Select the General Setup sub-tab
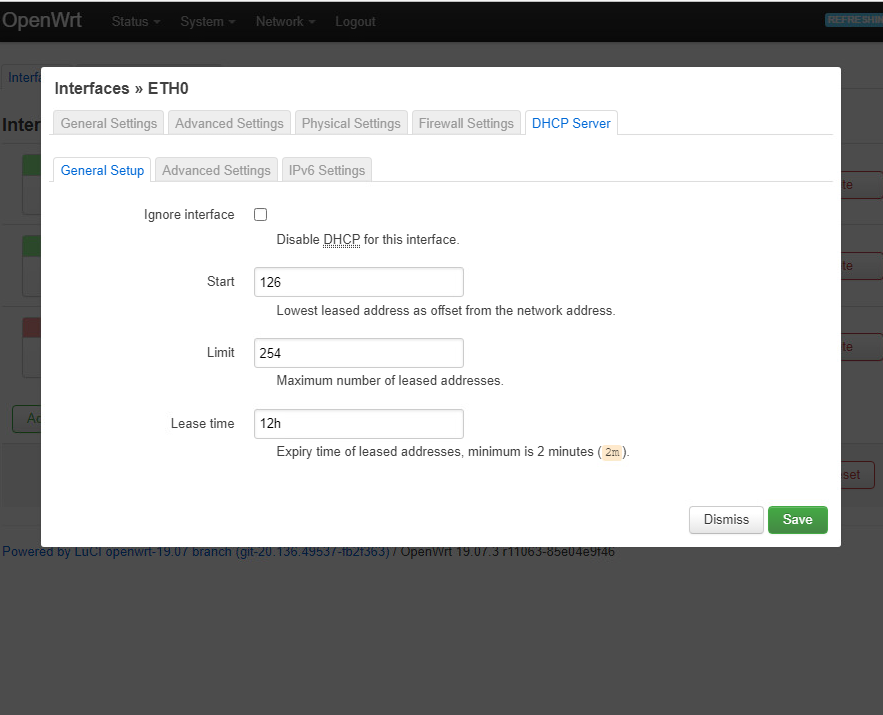The height and width of the screenshot is (715, 883). point(101,170)
